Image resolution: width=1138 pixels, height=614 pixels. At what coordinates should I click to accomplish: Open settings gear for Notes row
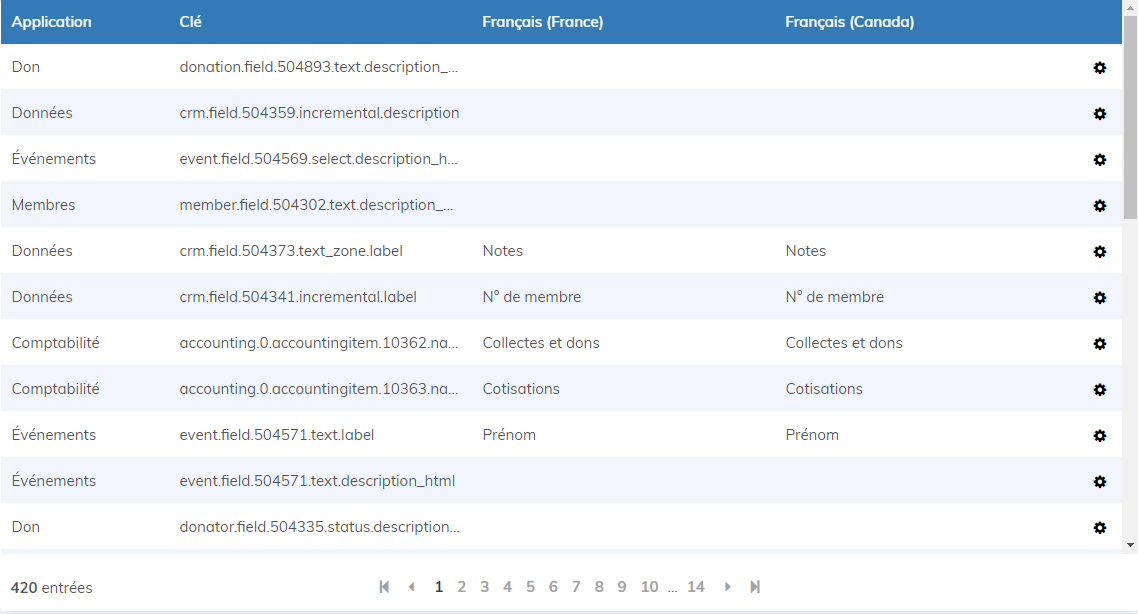(x=1099, y=252)
